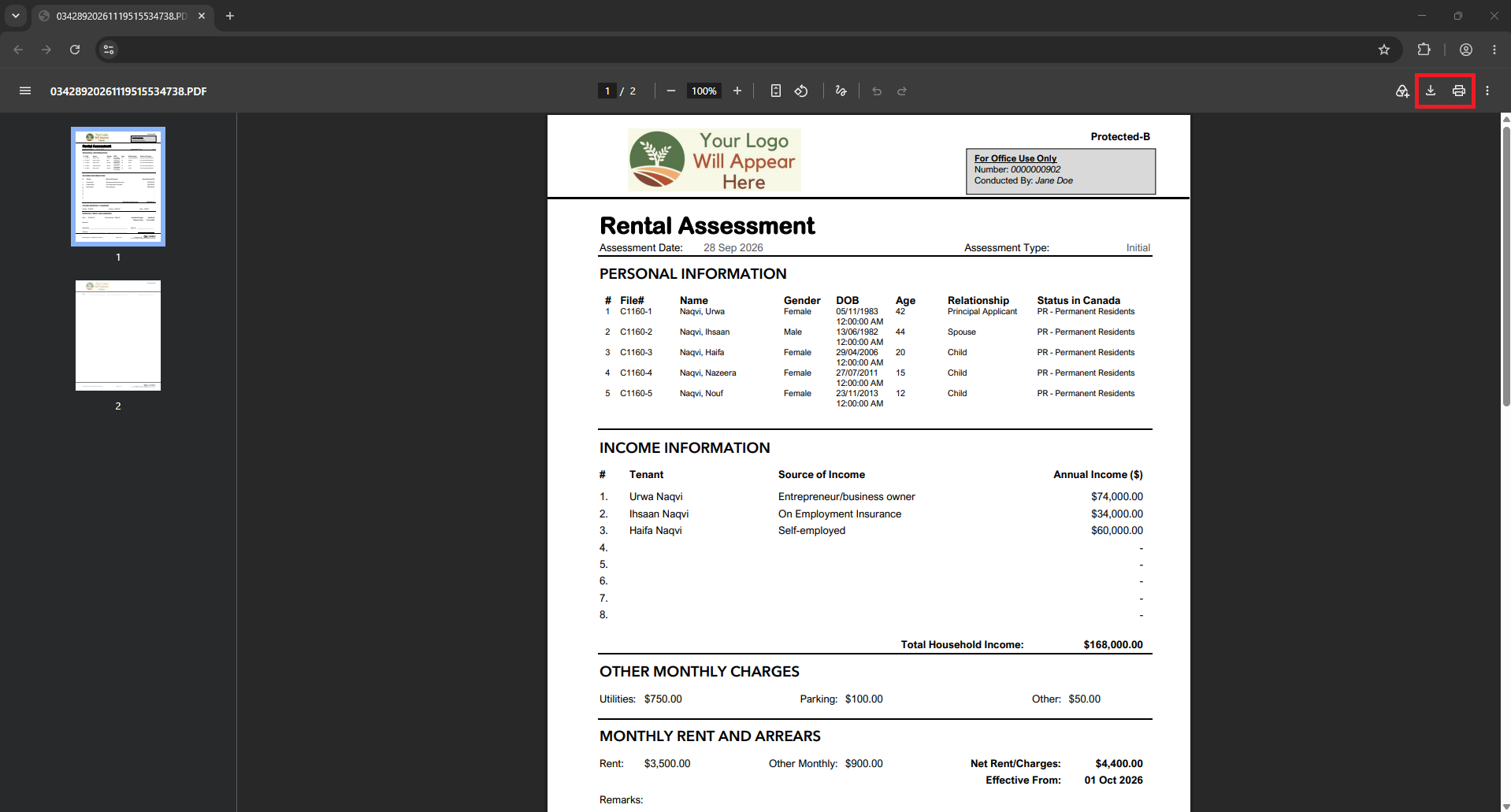The image size is (1511, 812).
Task: Expand the tab search dropdown
Action: pyautogui.click(x=15, y=16)
